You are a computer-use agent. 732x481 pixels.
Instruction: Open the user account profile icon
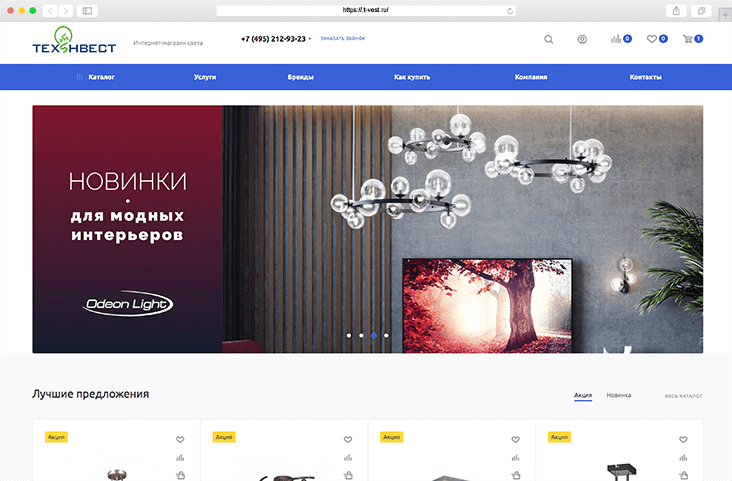(582, 40)
